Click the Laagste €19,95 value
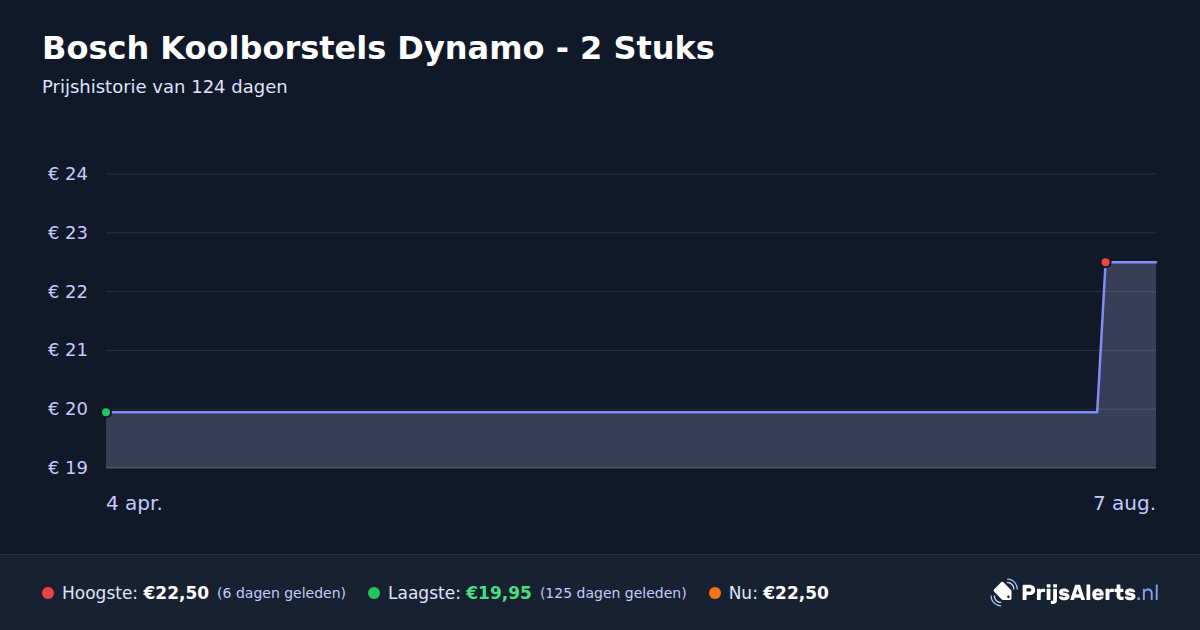 pyautogui.click(x=498, y=593)
